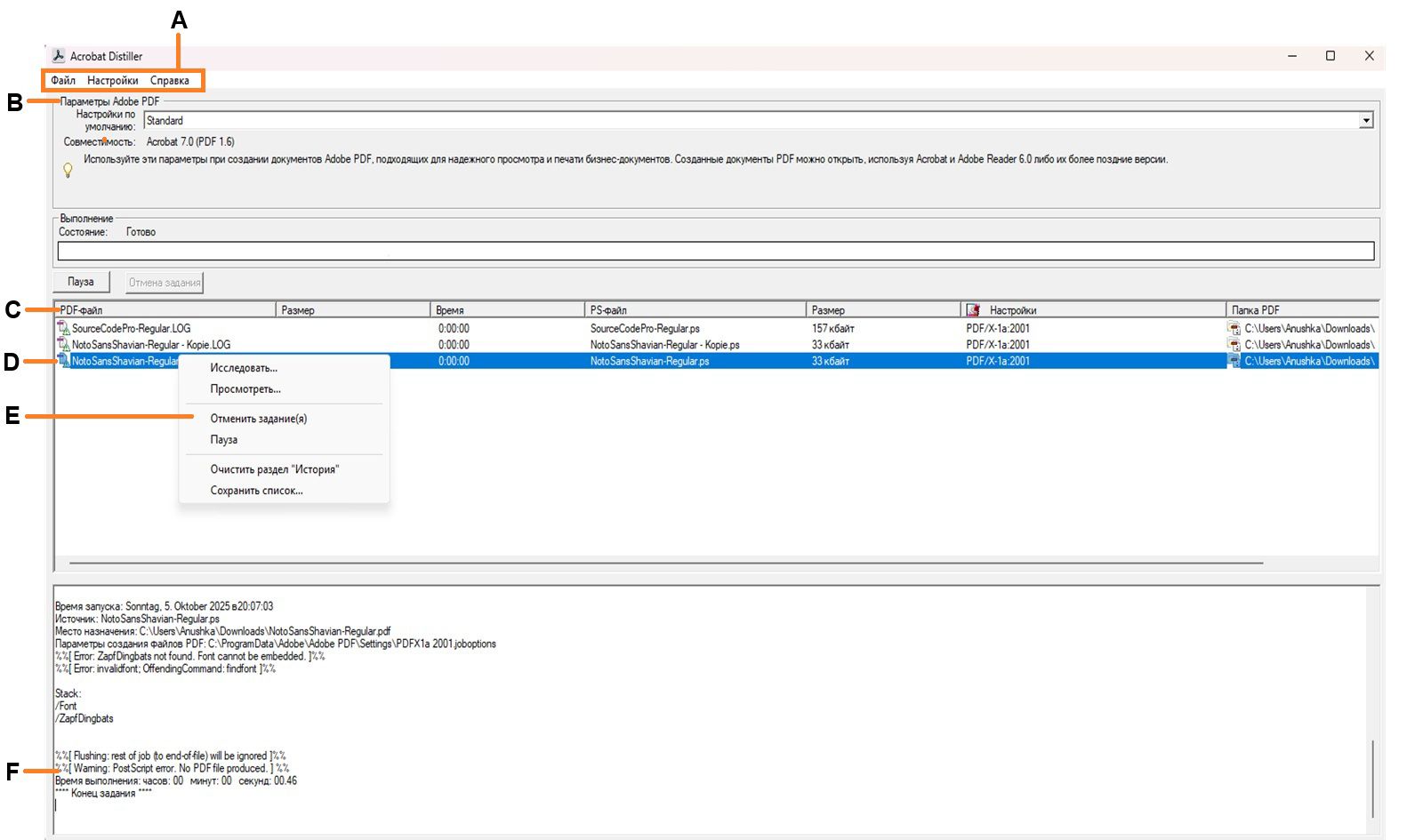
Task: Click the light bulb hint icon
Action: click(x=67, y=169)
